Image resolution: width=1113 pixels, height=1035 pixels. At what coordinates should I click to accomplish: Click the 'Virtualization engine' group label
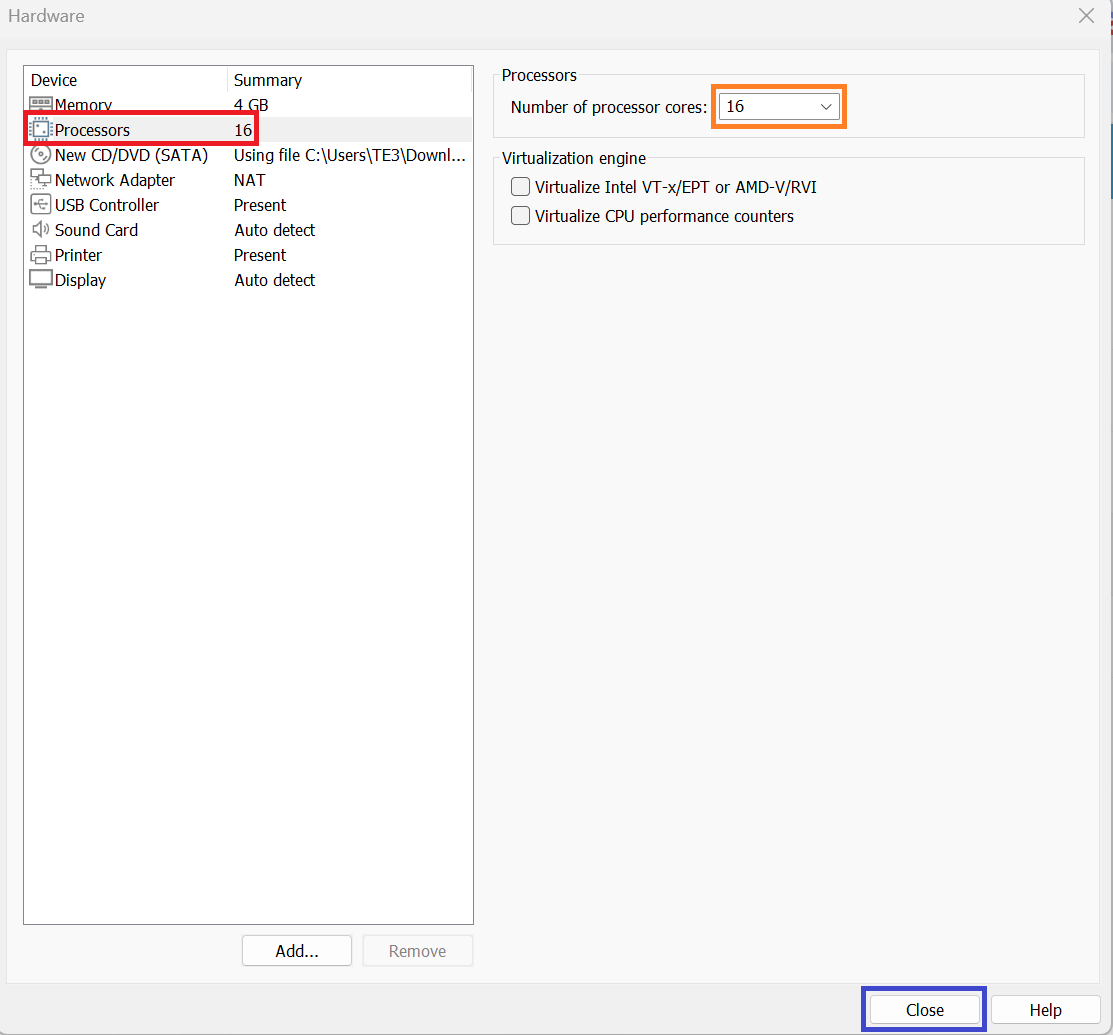click(574, 158)
